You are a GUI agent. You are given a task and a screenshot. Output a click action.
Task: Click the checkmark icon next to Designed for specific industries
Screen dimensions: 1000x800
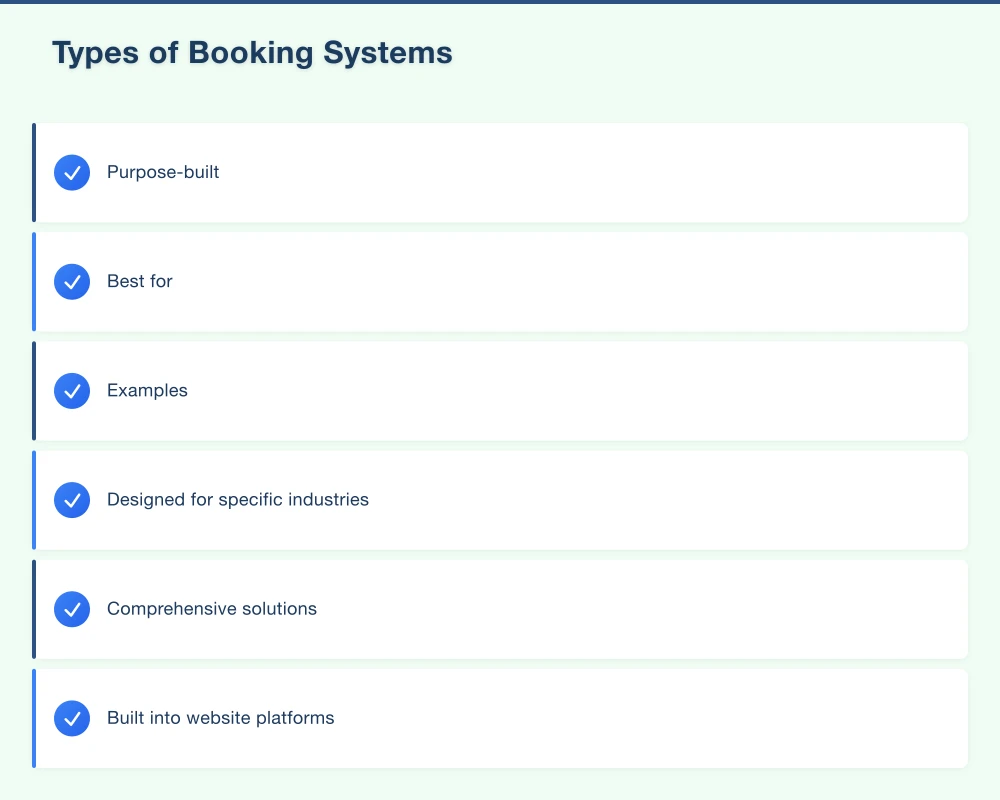coord(71,499)
